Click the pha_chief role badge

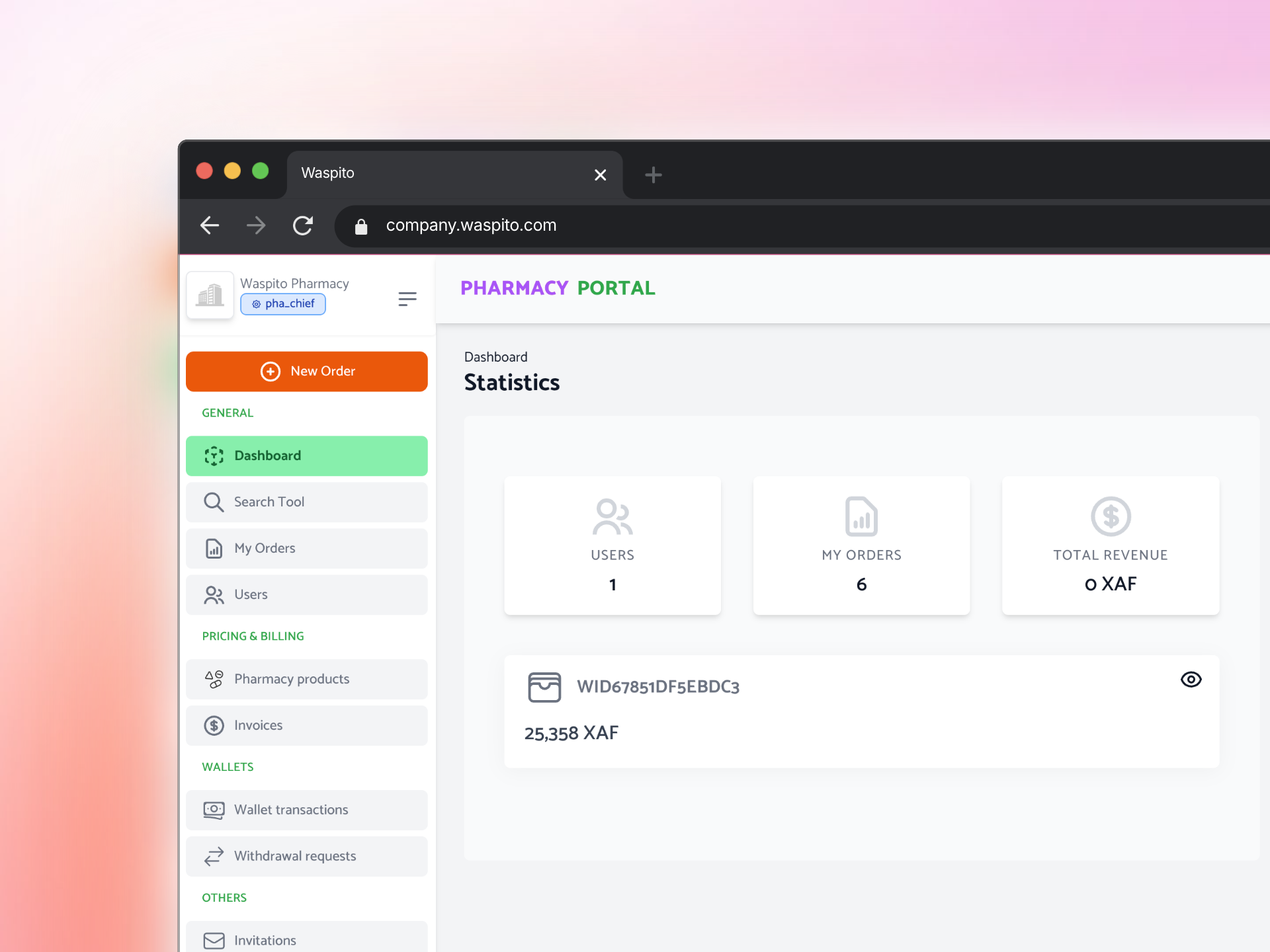click(x=283, y=304)
